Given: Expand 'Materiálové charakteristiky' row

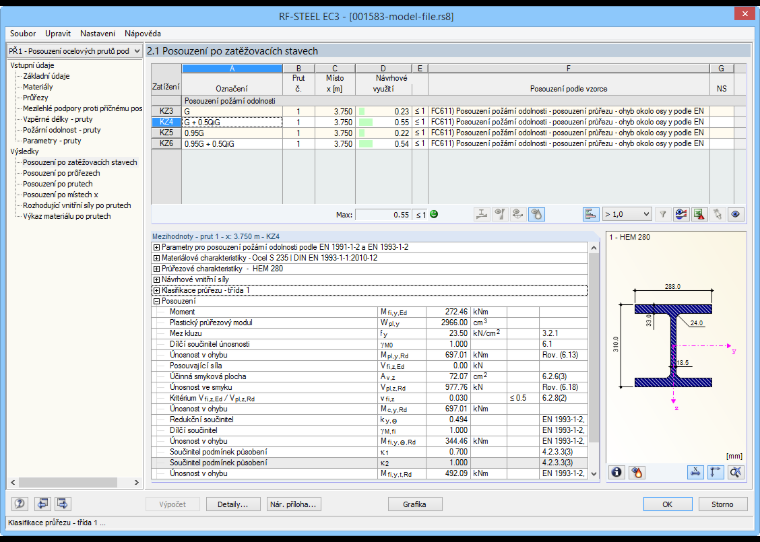Looking at the screenshot, I should coord(157,258).
